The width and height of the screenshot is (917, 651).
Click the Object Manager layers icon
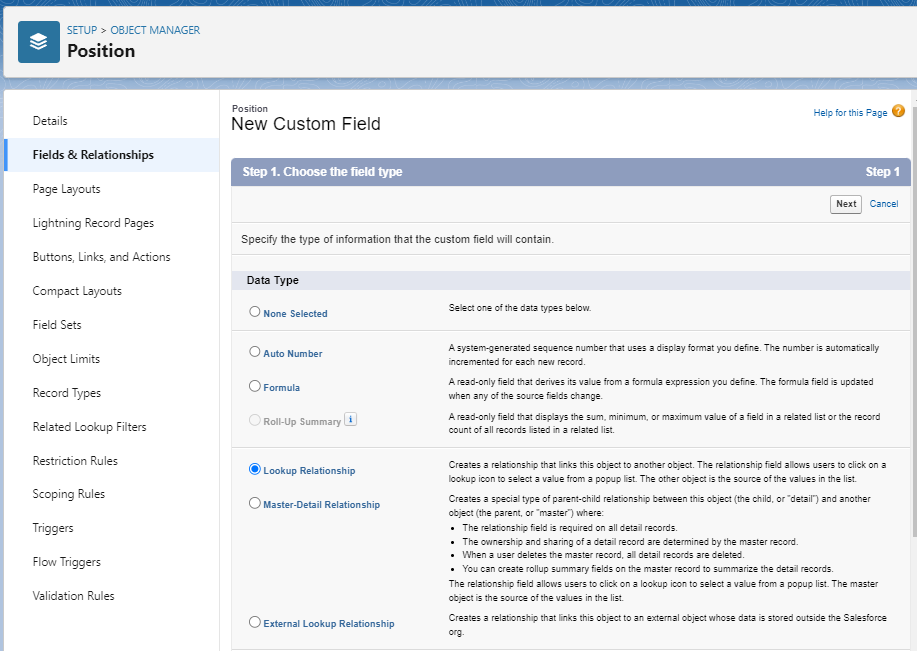tap(39, 42)
